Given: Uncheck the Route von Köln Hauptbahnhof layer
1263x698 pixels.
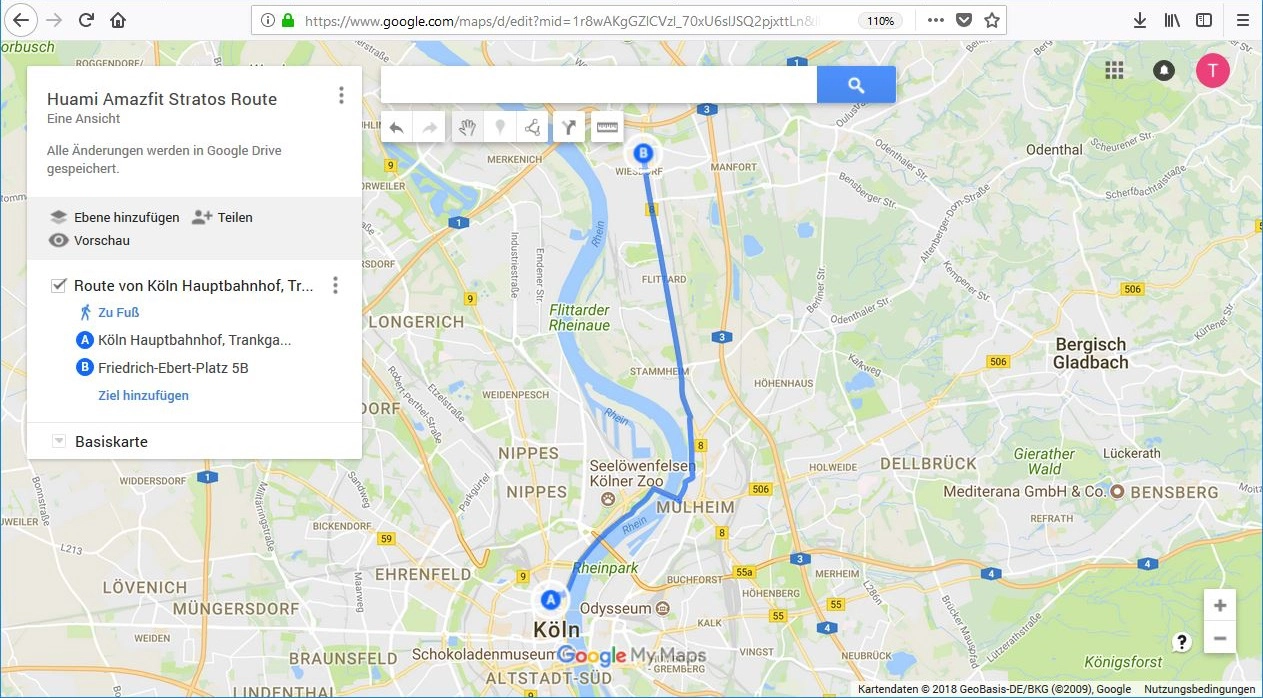Looking at the screenshot, I should [x=58, y=286].
